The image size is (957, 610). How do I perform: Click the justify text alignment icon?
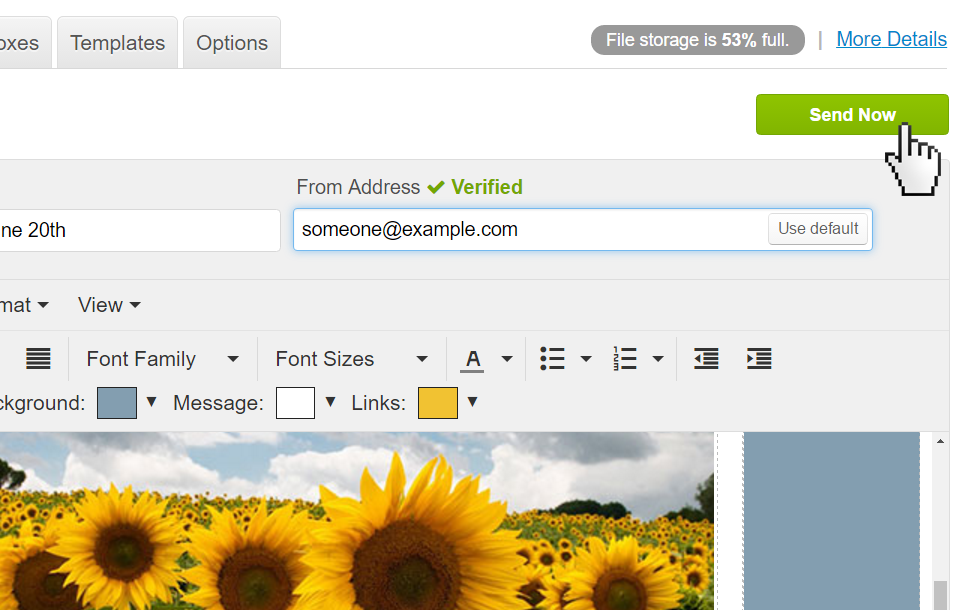pos(38,359)
